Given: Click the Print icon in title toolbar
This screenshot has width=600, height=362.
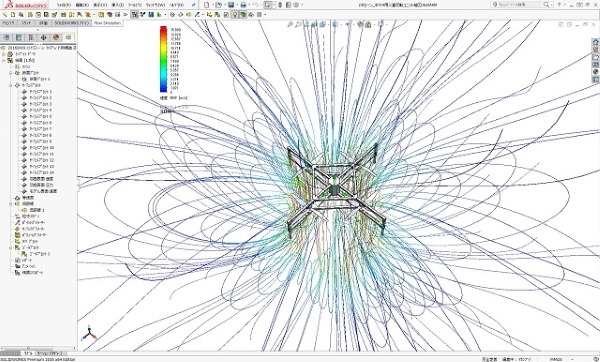Looking at the screenshot, I should click(x=243, y=5).
